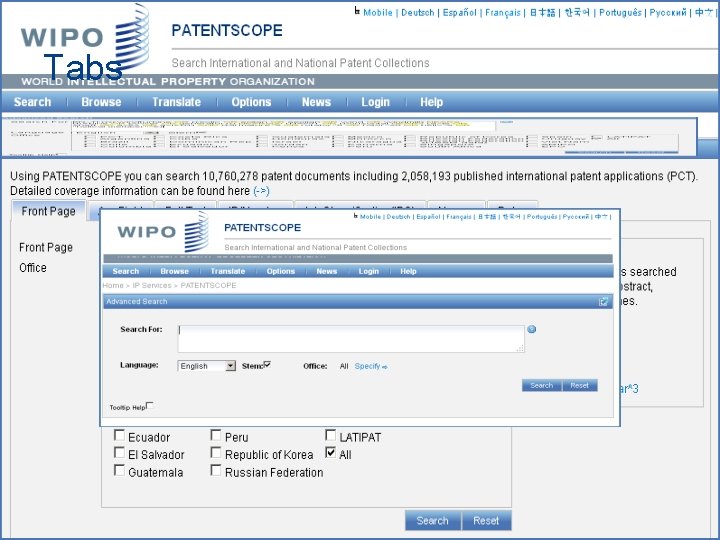Image resolution: width=720 pixels, height=540 pixels.
Task: Open Translate menu in main page navigation bar
Action: 176,102
